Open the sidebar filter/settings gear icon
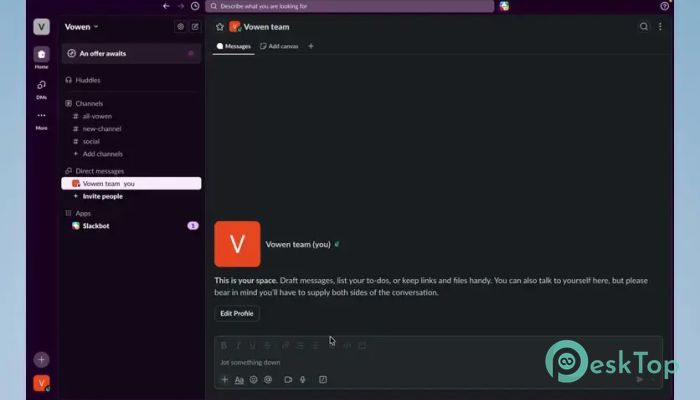The height and width of the screenshot is (400, 700). tap(180, 27)
